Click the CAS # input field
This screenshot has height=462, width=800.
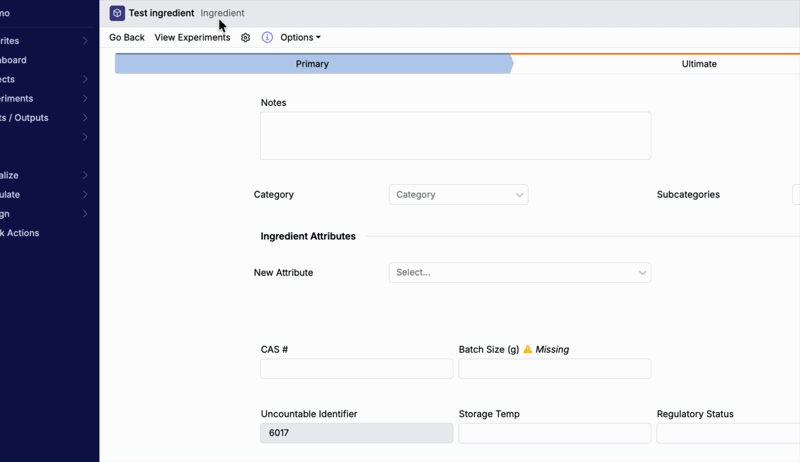click(x=356, y=369)
